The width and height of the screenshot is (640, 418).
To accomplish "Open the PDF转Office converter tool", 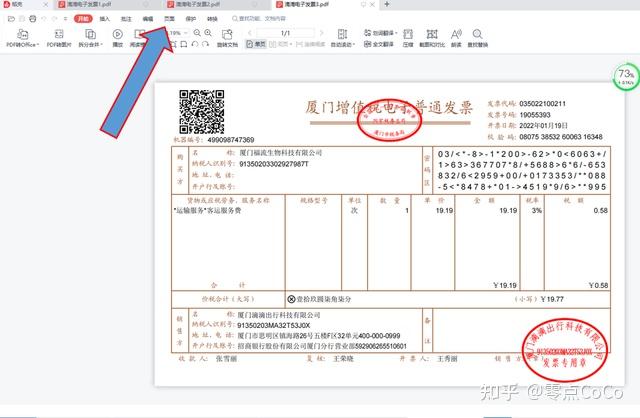I will click(23, 38).
